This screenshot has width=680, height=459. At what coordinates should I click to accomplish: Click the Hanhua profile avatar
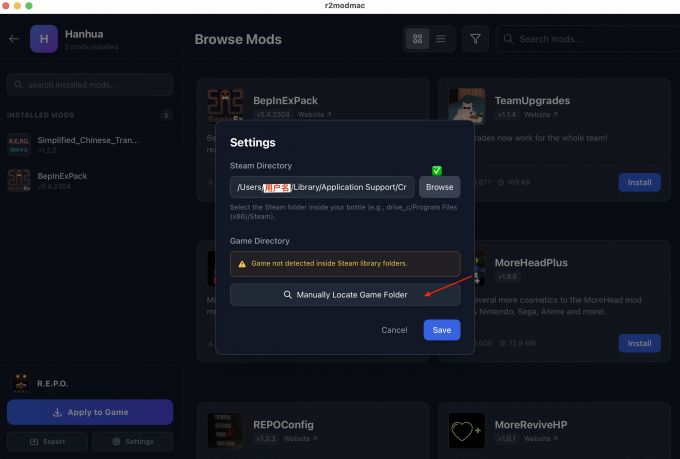[x=44, y=39]
